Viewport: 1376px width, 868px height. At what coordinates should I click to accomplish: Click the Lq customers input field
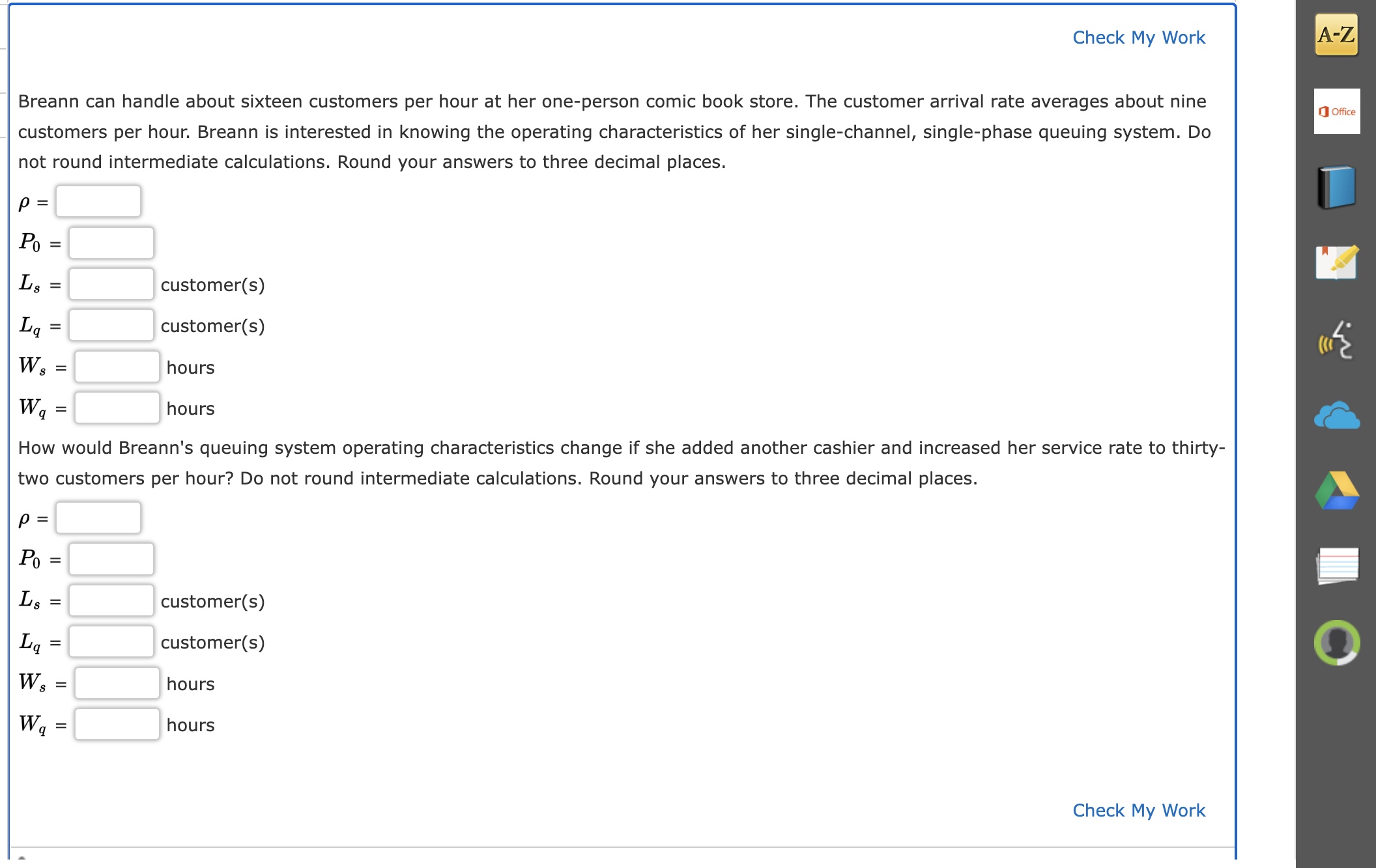[111, 326]
